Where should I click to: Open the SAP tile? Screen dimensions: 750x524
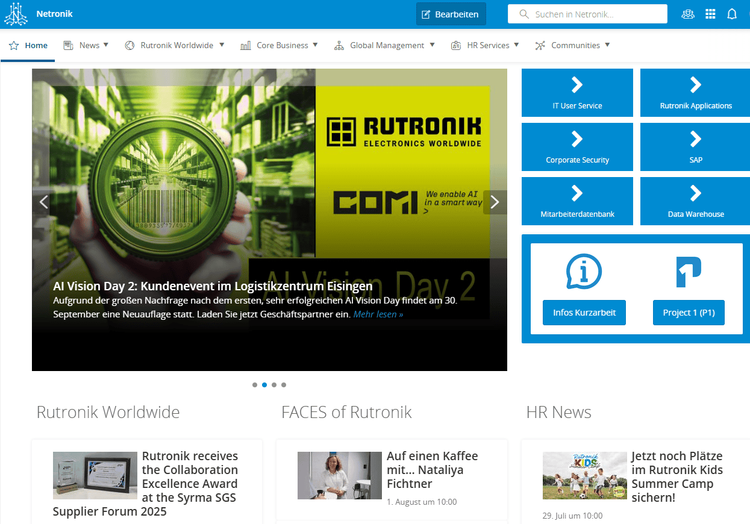(x=695, y=147)
